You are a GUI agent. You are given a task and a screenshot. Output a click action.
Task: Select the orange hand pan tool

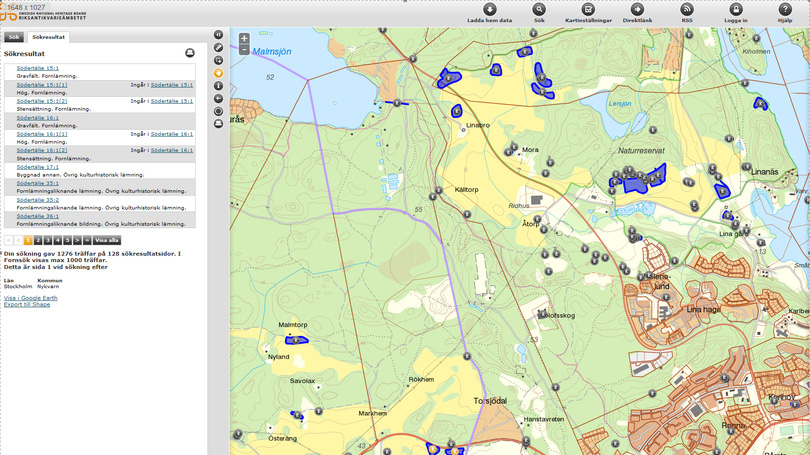pos(219,73)
